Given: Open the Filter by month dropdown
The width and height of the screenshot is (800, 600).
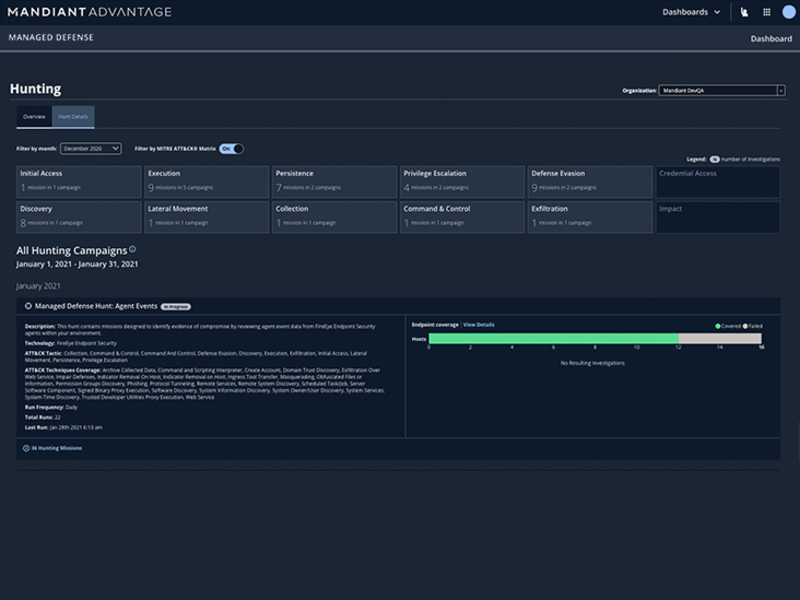Looking at the screenshot, I should pos(91,148).
